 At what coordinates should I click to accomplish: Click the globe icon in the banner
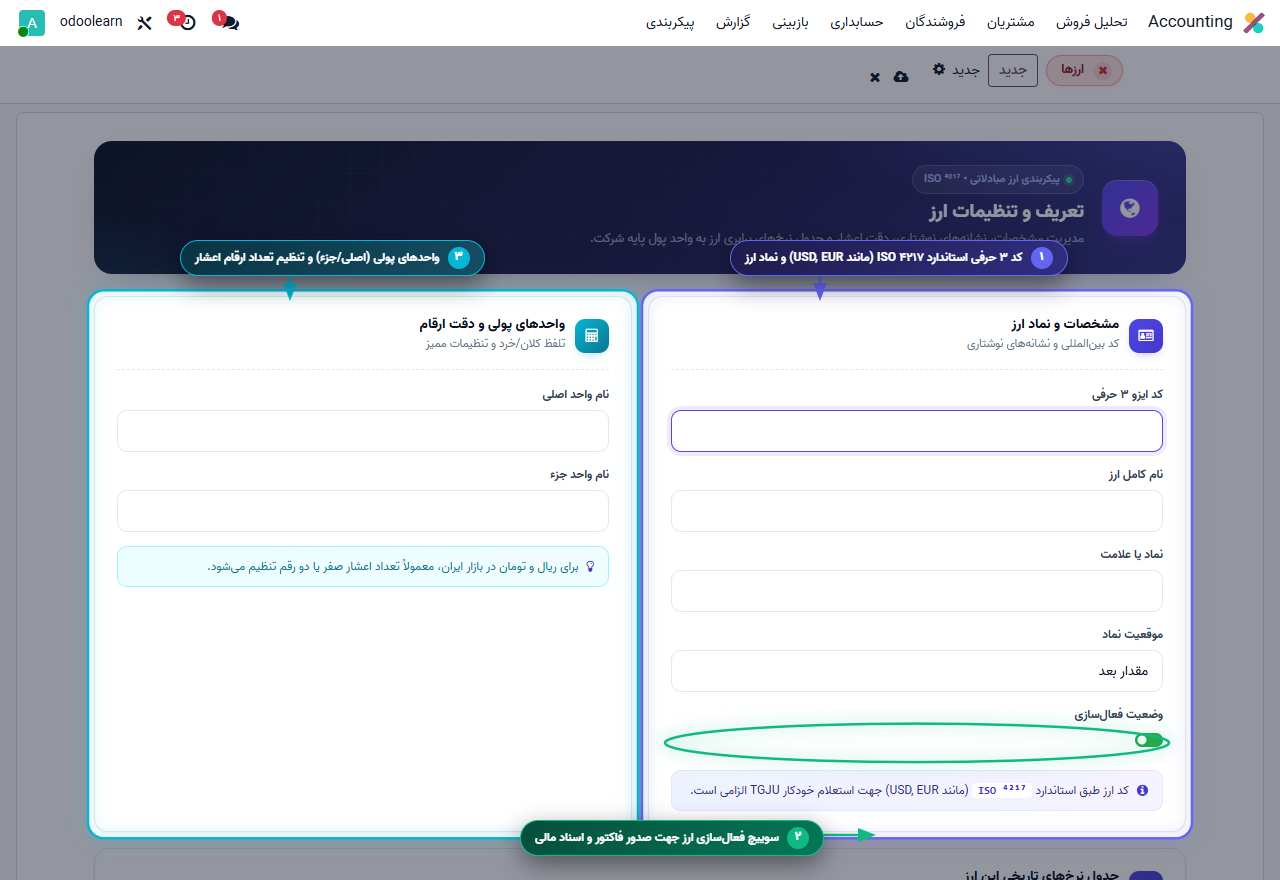pyautogui.click(x=1130, y=208)
